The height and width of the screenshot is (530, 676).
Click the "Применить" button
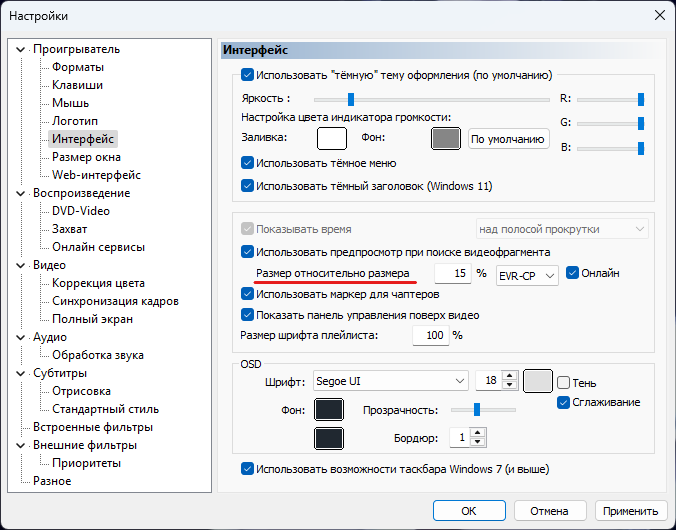(631, 511)
